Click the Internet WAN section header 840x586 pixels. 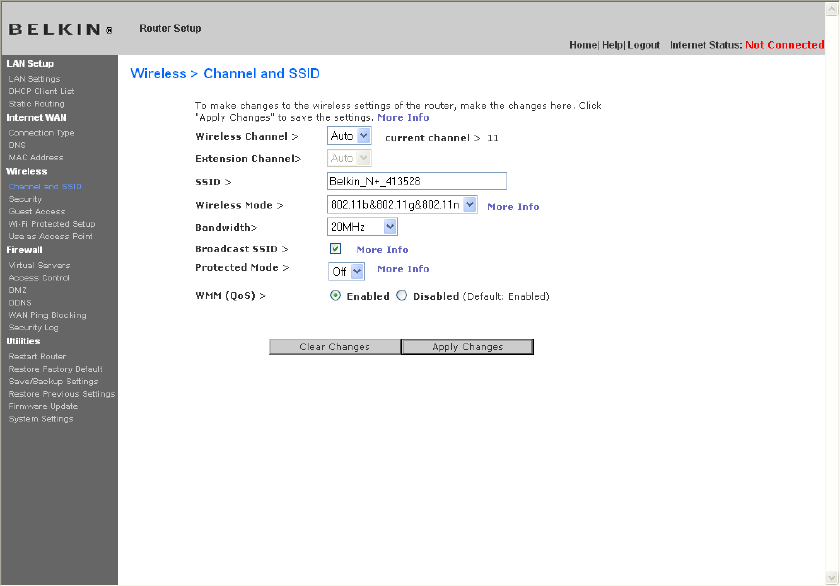36,118
